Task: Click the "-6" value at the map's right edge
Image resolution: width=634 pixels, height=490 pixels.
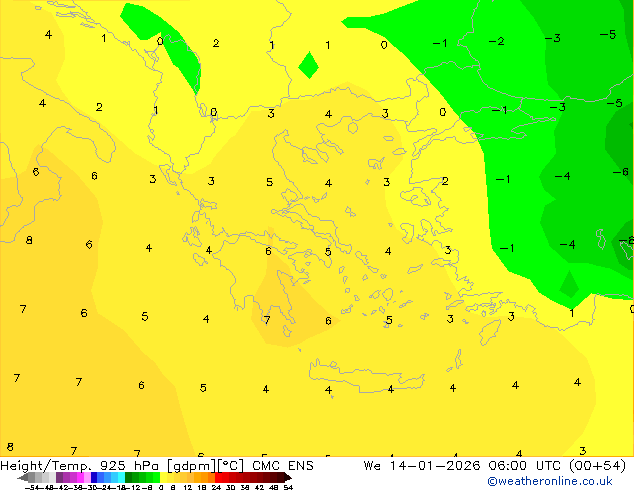Action: click(x=621, y=172)
